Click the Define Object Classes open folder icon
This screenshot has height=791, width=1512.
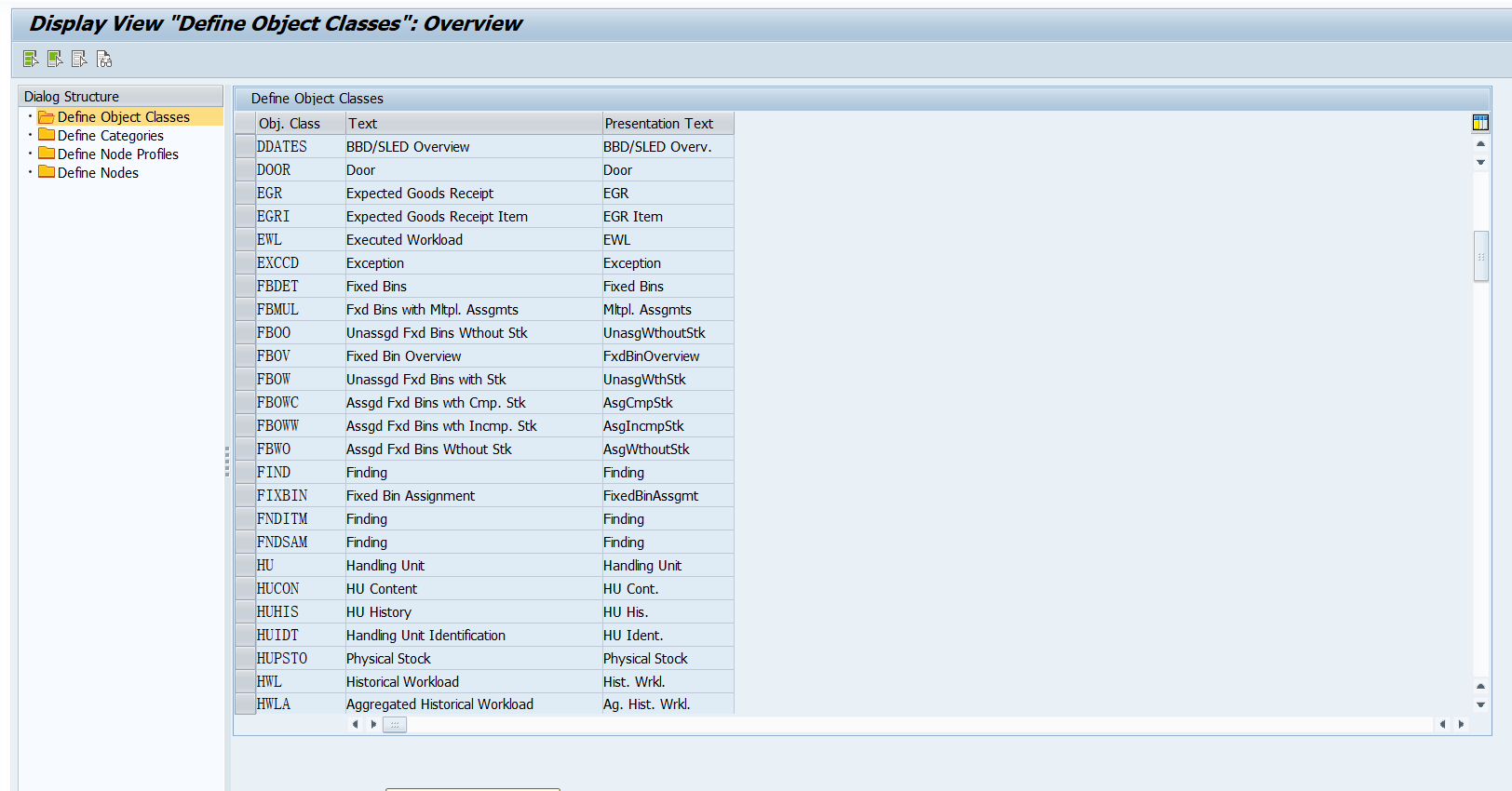click(x=47, y=117)
